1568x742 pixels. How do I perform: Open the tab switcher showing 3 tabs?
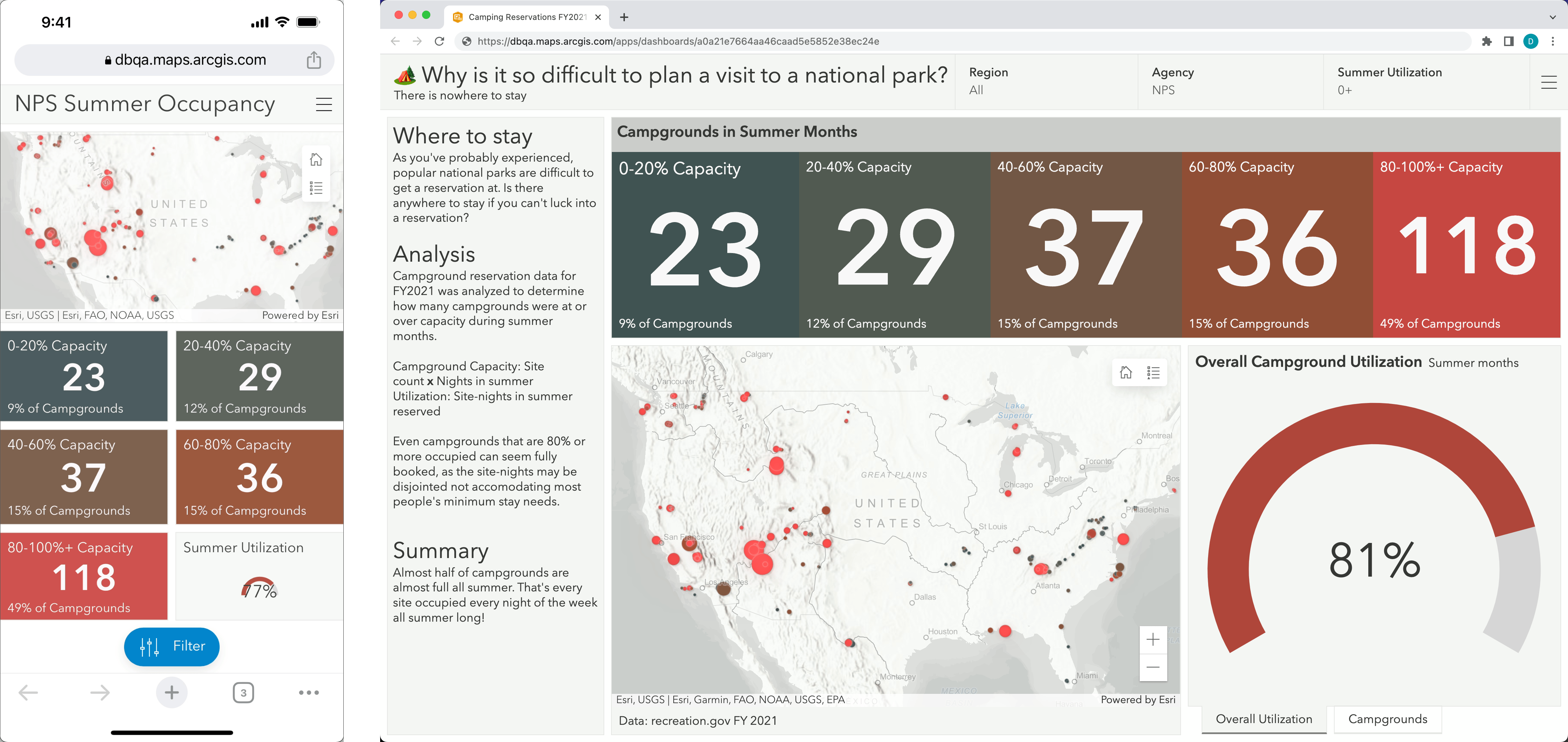point(243,692)
